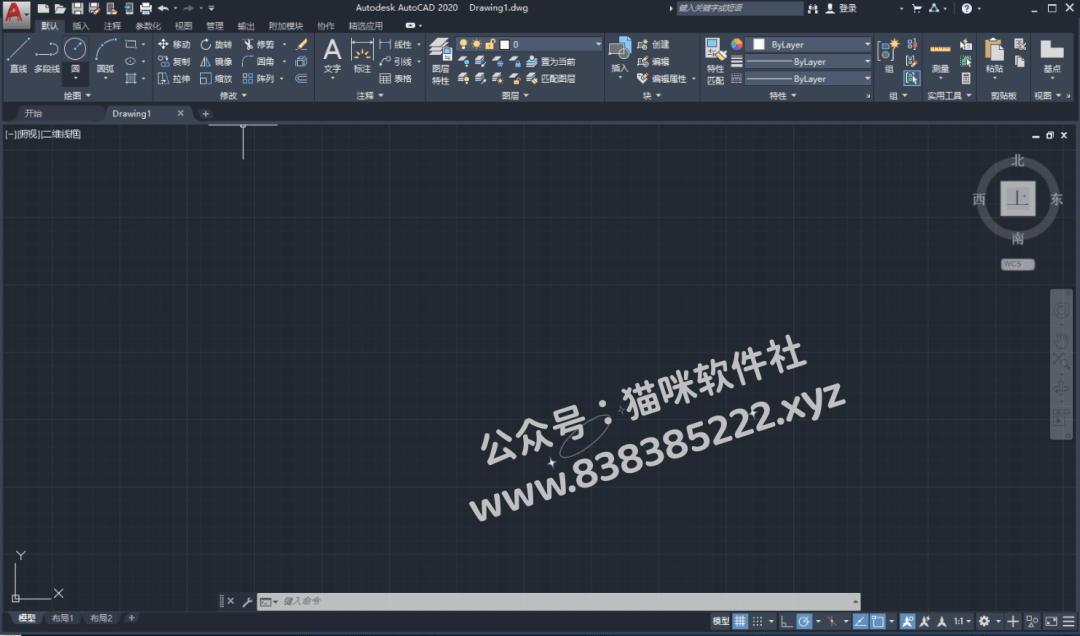Switch to the 参数化 (Parametric) ribbon tab
The image size is (1080, 636).
[x=148, y=26]
